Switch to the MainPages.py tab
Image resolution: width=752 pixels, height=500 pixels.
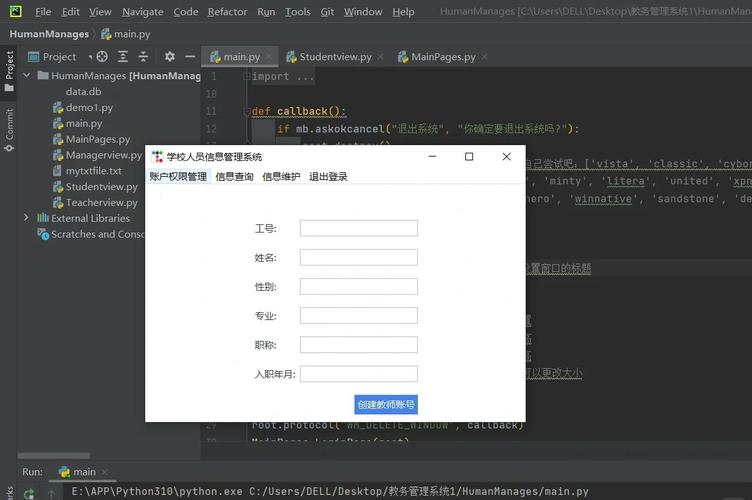click(443, 57)
